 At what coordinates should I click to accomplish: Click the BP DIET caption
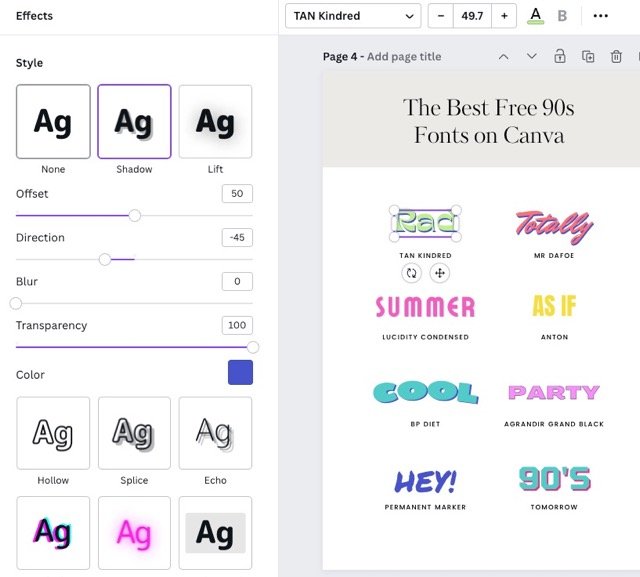[425, 424]
